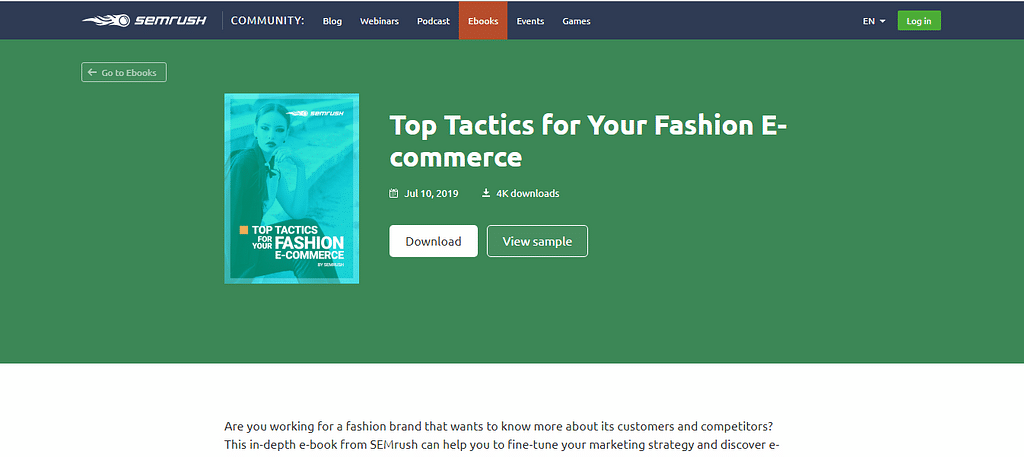Click the Go to Ebooks back button

(x=124, y=72)
